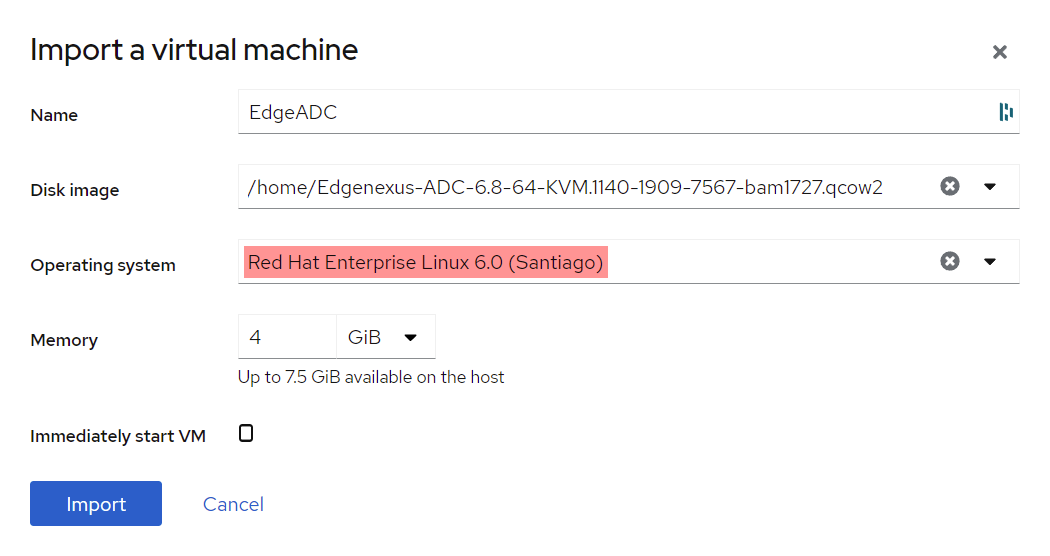Screen dimensions: 1050x556
Task: Click the Name label
Action: tap(54, 115)
